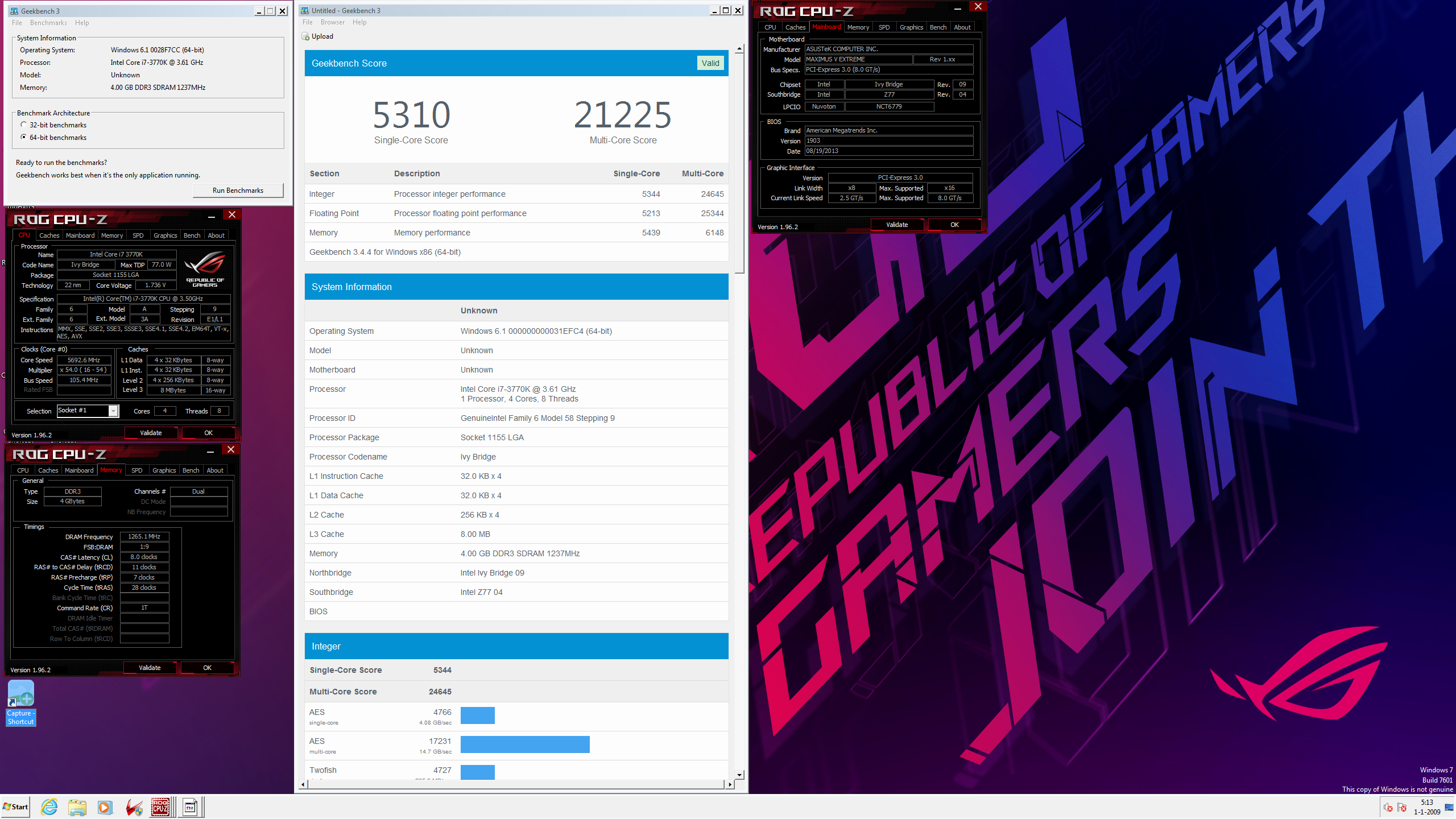
Task: Minimize the CPU-Z Mainboard window
Action: coord(957,7)
